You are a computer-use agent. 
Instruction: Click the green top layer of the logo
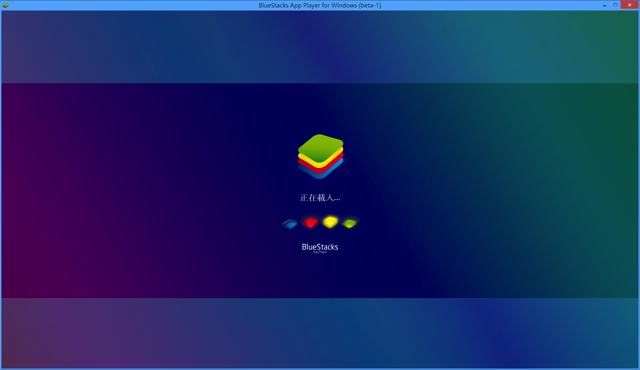coord(320,147)
